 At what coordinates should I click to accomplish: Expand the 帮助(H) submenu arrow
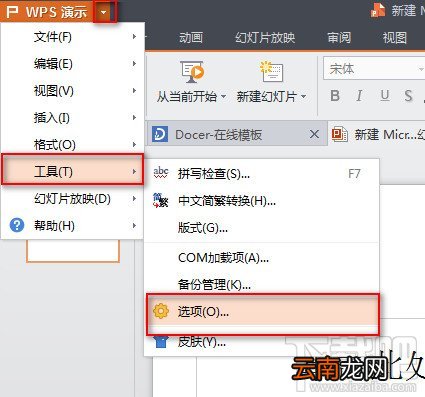(x=134, y=226)
